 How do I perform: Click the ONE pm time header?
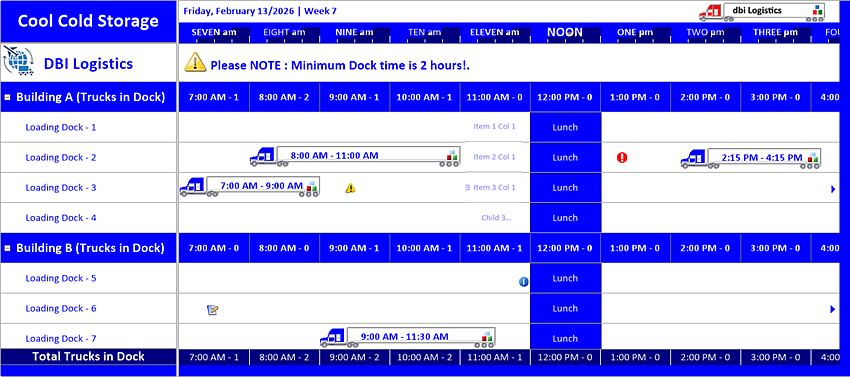click(635, 33)
